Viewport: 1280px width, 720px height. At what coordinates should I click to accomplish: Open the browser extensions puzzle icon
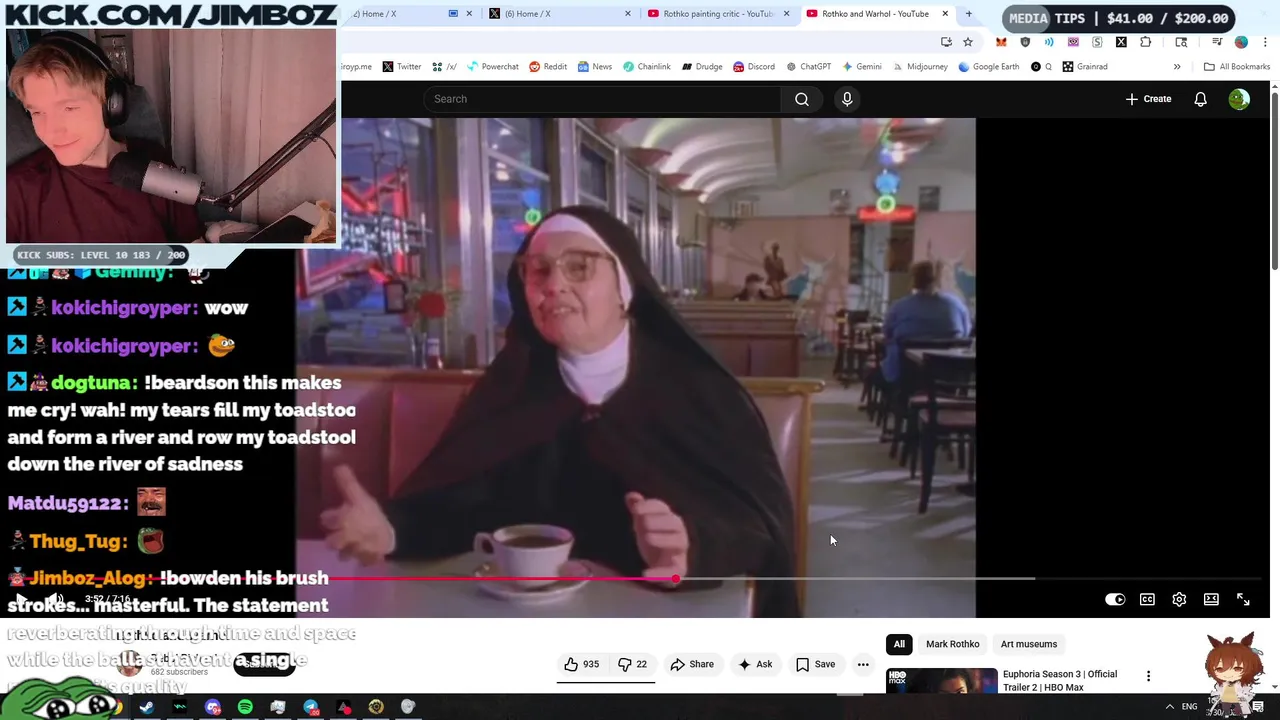(1146, 42)
